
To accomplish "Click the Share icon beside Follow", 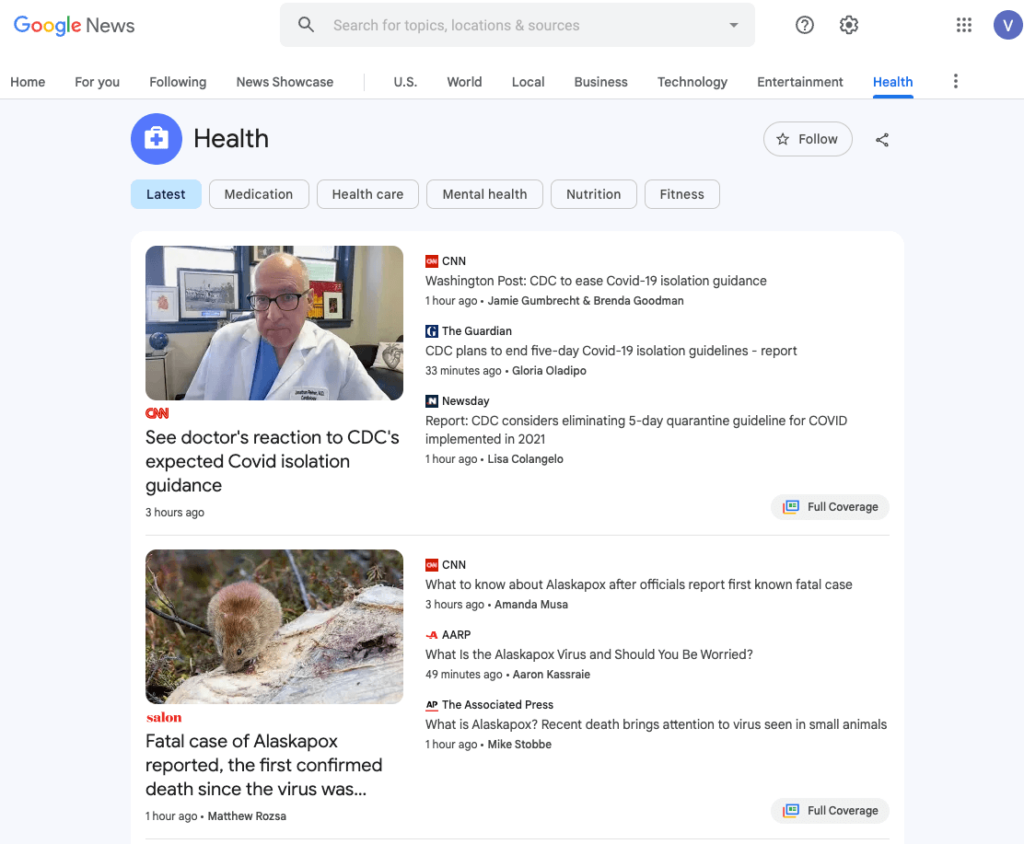I will 882,140.
